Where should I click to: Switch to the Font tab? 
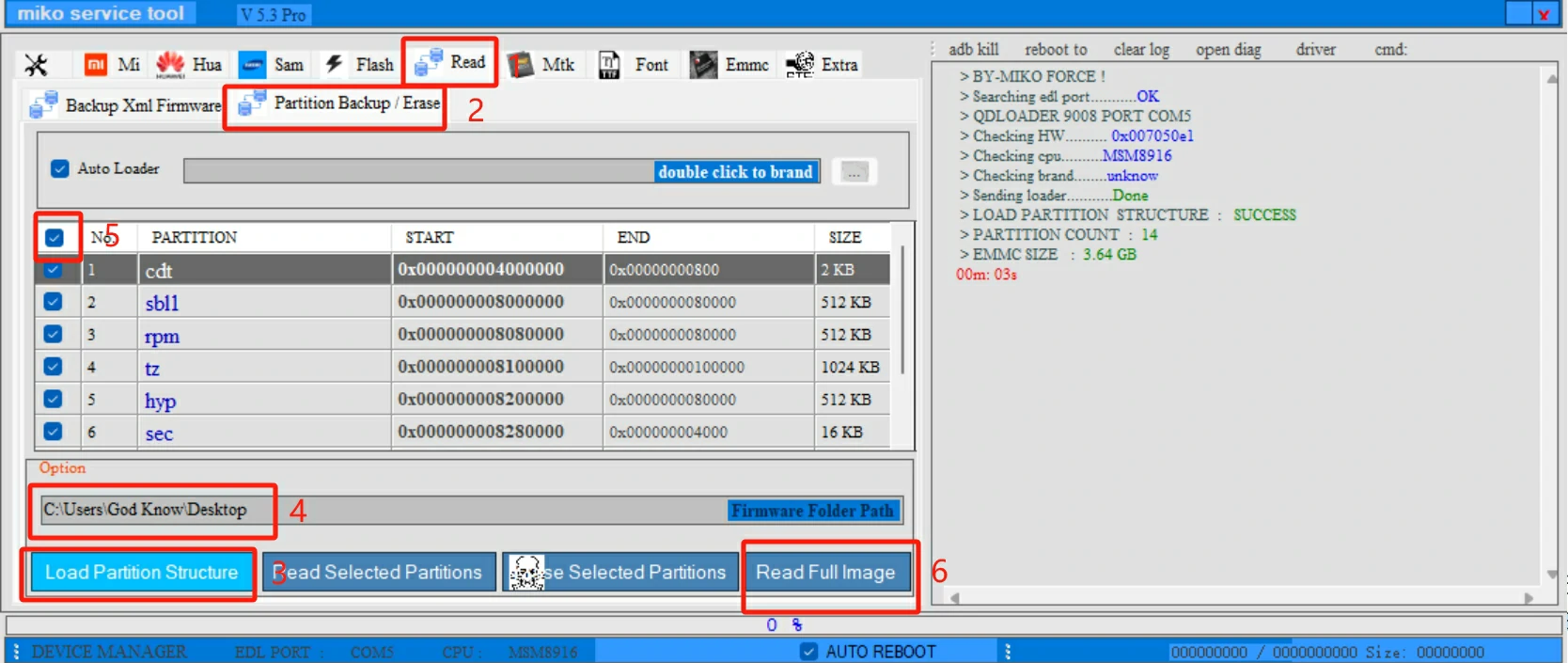click(x=634, y=65)
